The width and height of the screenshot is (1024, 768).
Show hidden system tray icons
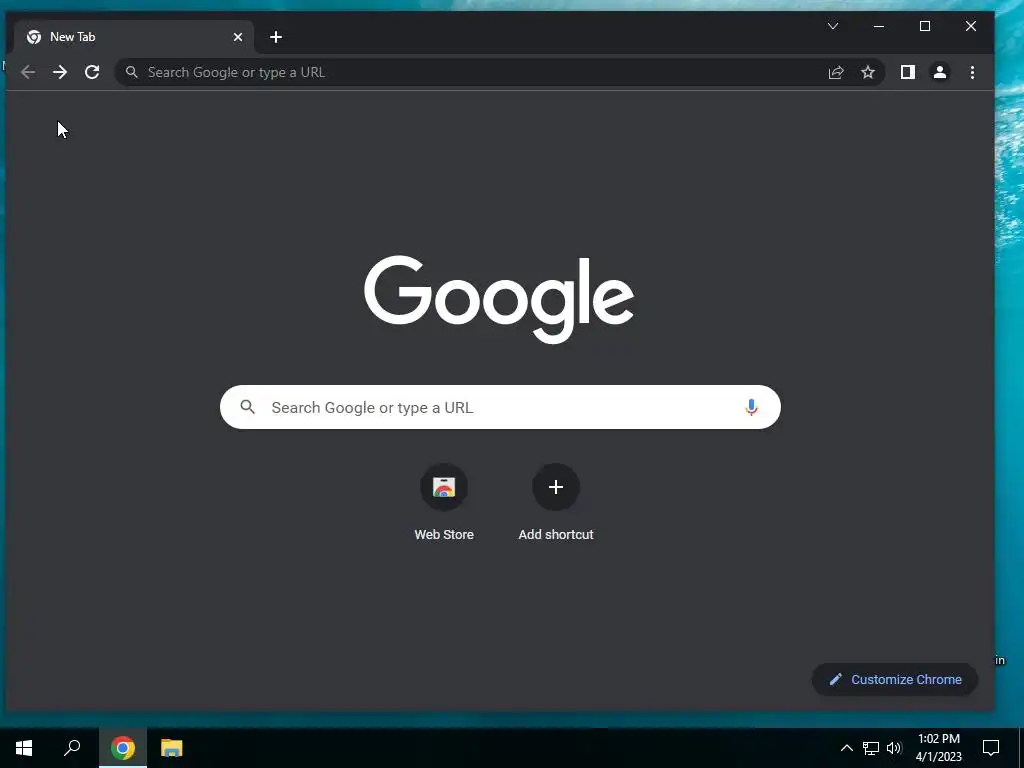click(x=846, y=748)
